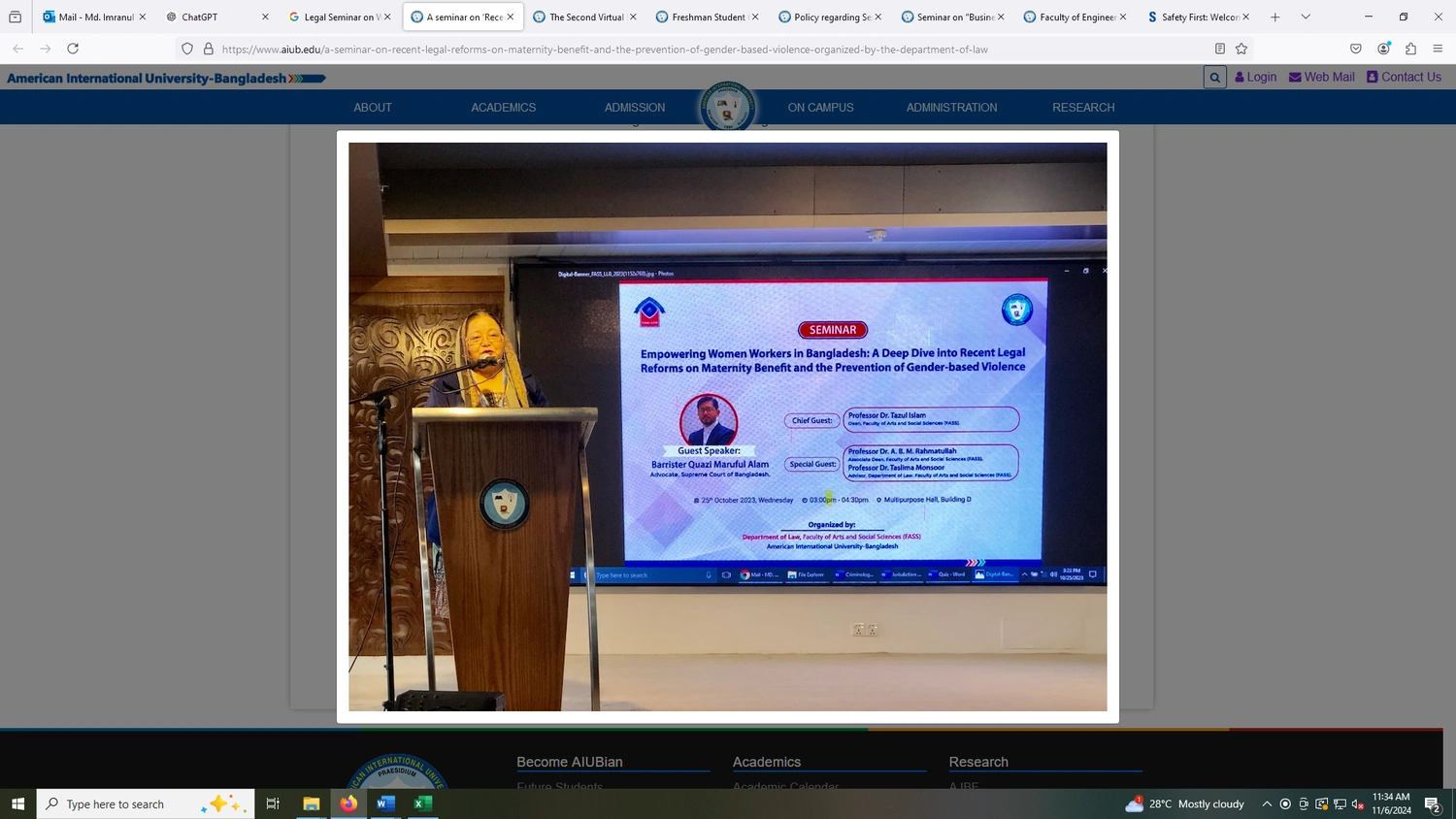The image size is (1456, 819).
Task: Click the Web Mail link
Action: pos(1321,77)
